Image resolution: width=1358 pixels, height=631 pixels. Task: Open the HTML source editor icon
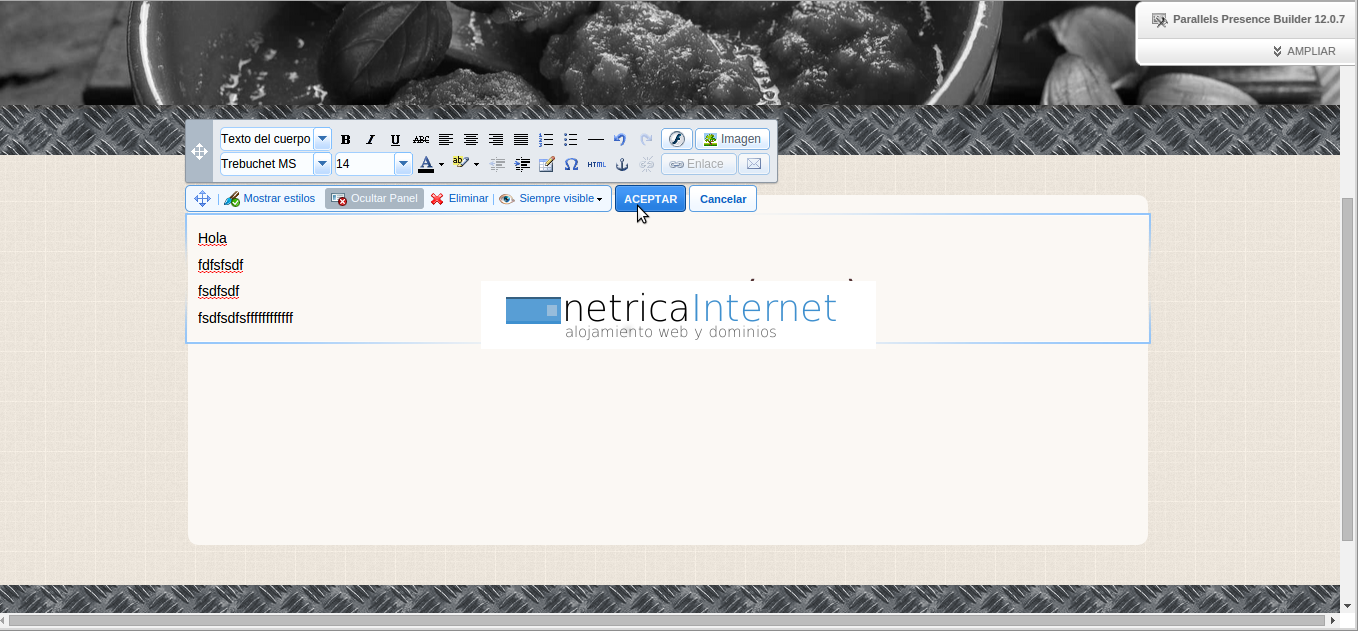596,164
